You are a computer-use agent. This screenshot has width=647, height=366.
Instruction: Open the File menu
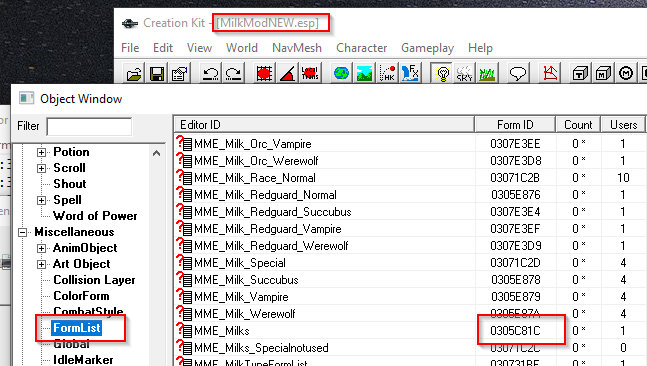pos(130,48)
